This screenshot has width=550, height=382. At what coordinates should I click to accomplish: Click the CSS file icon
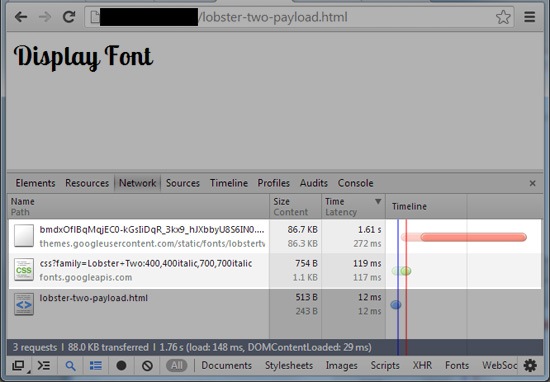24,270
